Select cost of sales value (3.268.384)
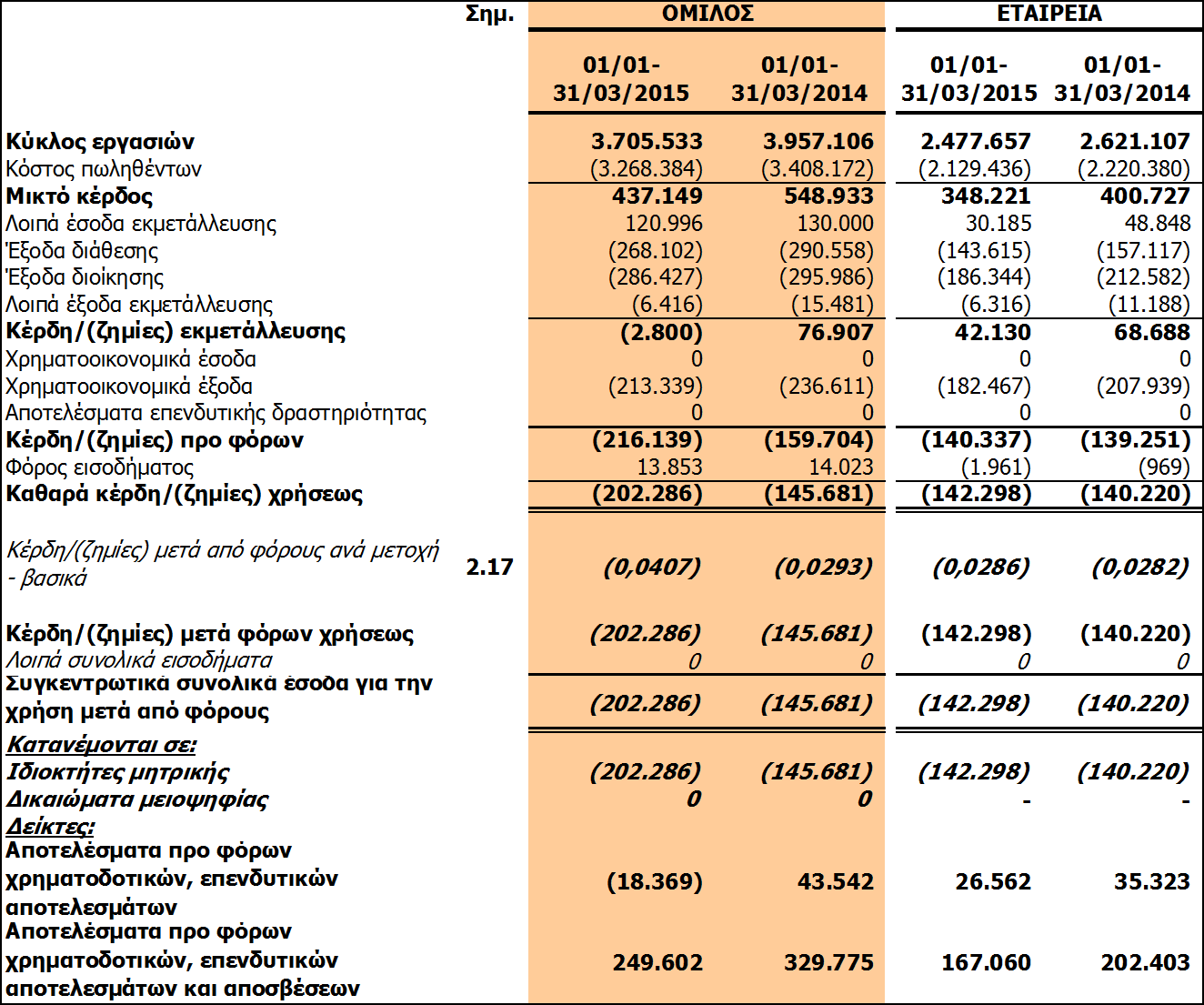Screen dimensions: 1204x1005 tap(647, 169)
